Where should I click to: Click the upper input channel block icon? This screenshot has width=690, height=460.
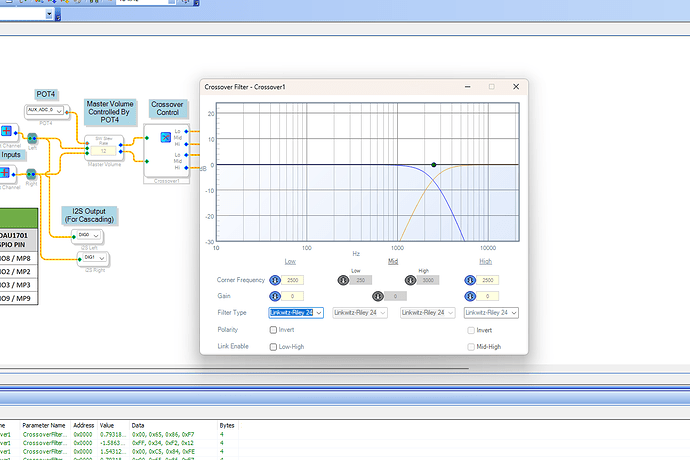coord(8,132)
